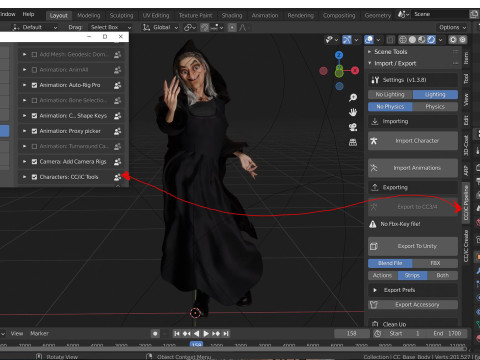Click the Import Character icon
The height and width of the screenshot is (360, 480).
pos(374,141)
